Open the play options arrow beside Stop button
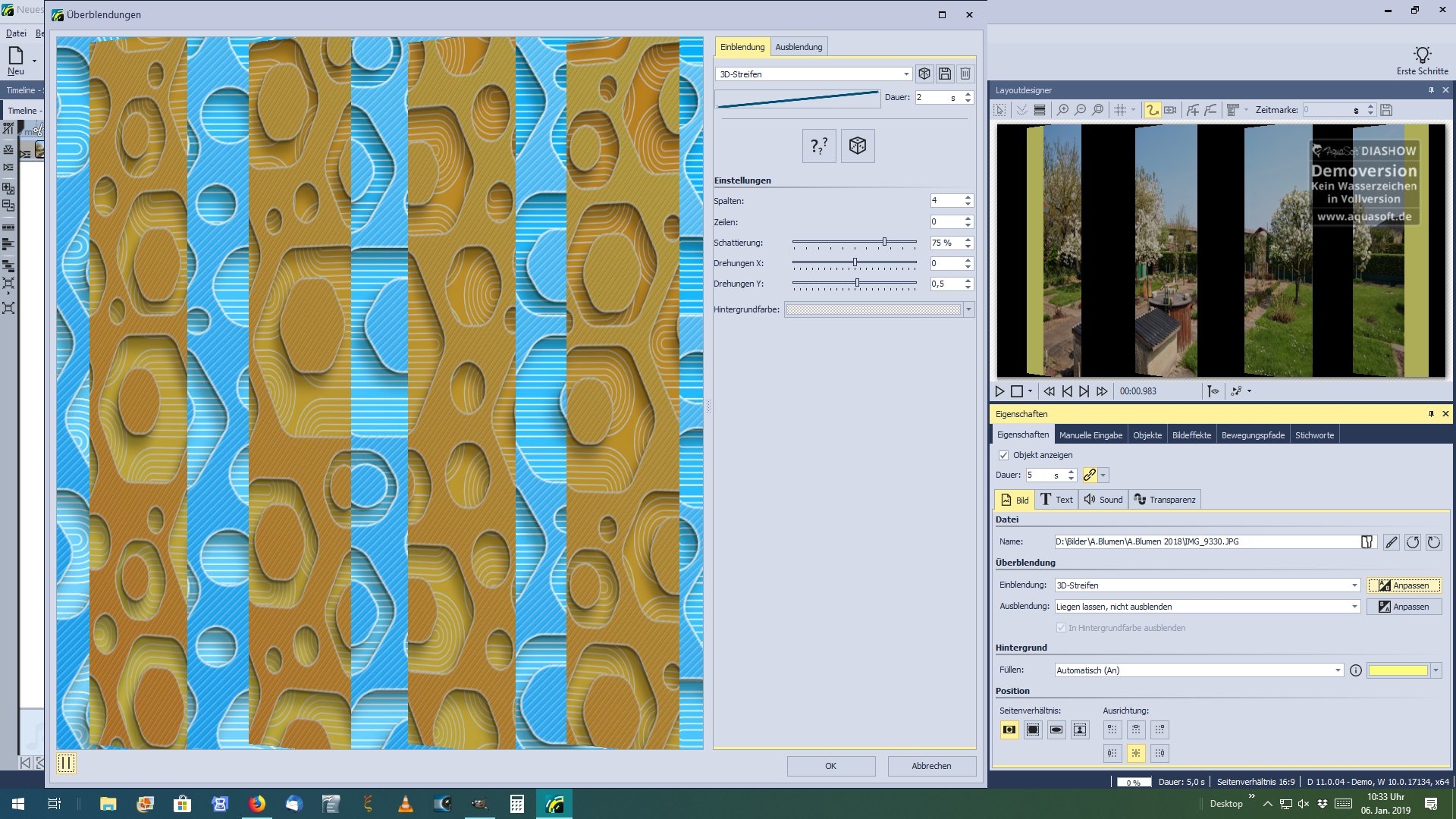 click(1030, 391)
